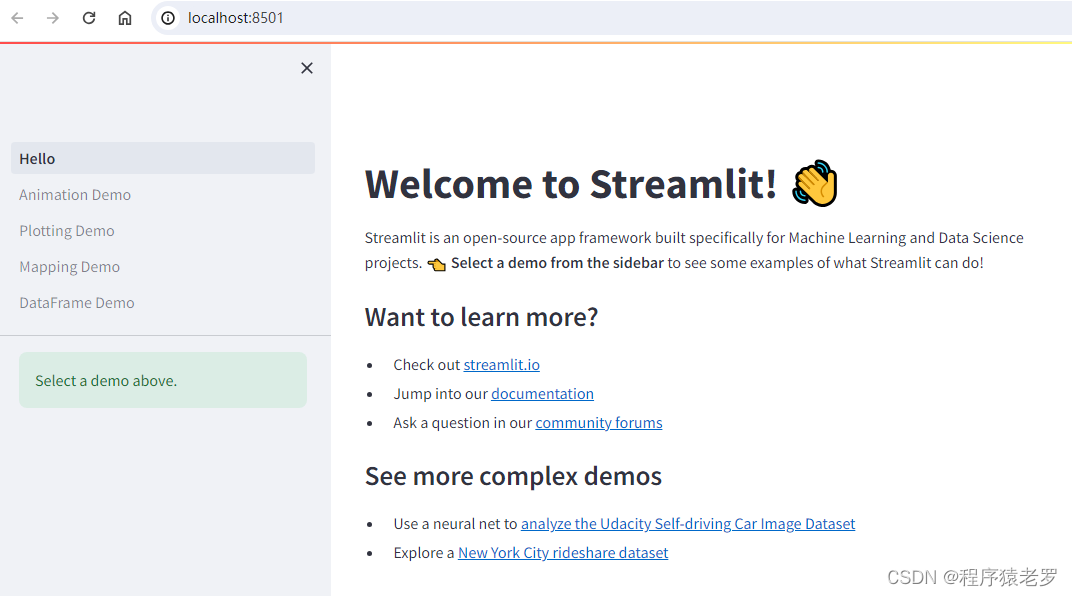Click the site information icon in address bar
Viewport: 1072px width, 596px height.
click(166, 17)
